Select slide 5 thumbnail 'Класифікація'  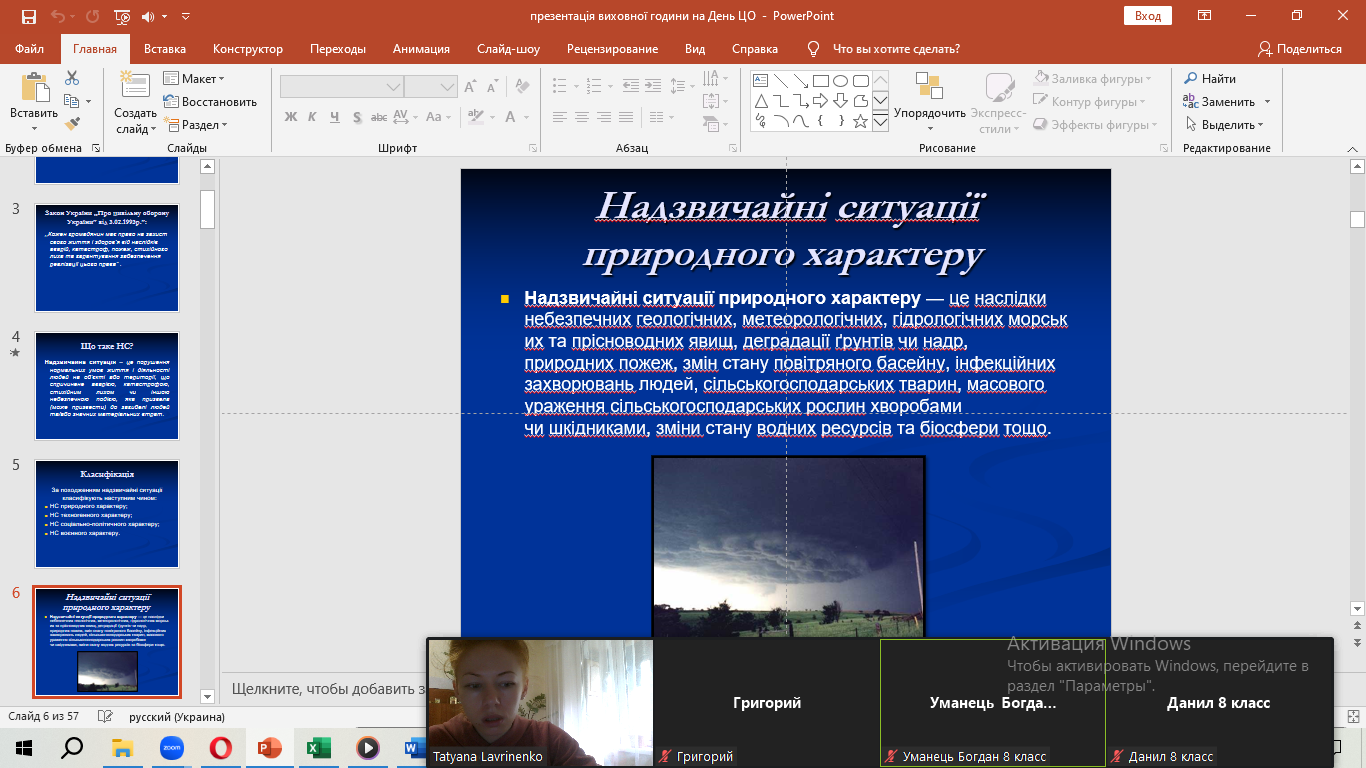tap(107, 514)
